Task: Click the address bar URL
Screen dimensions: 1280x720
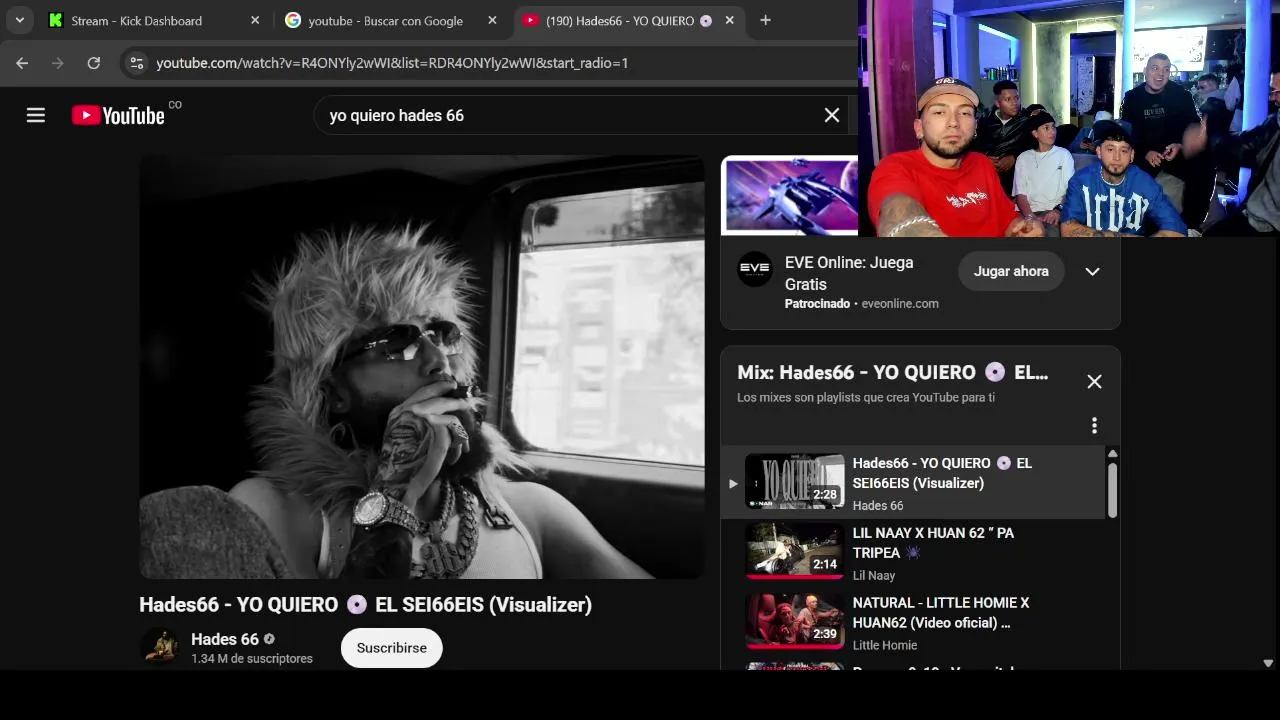Action: pyautogui.click(x=392, y=63)
